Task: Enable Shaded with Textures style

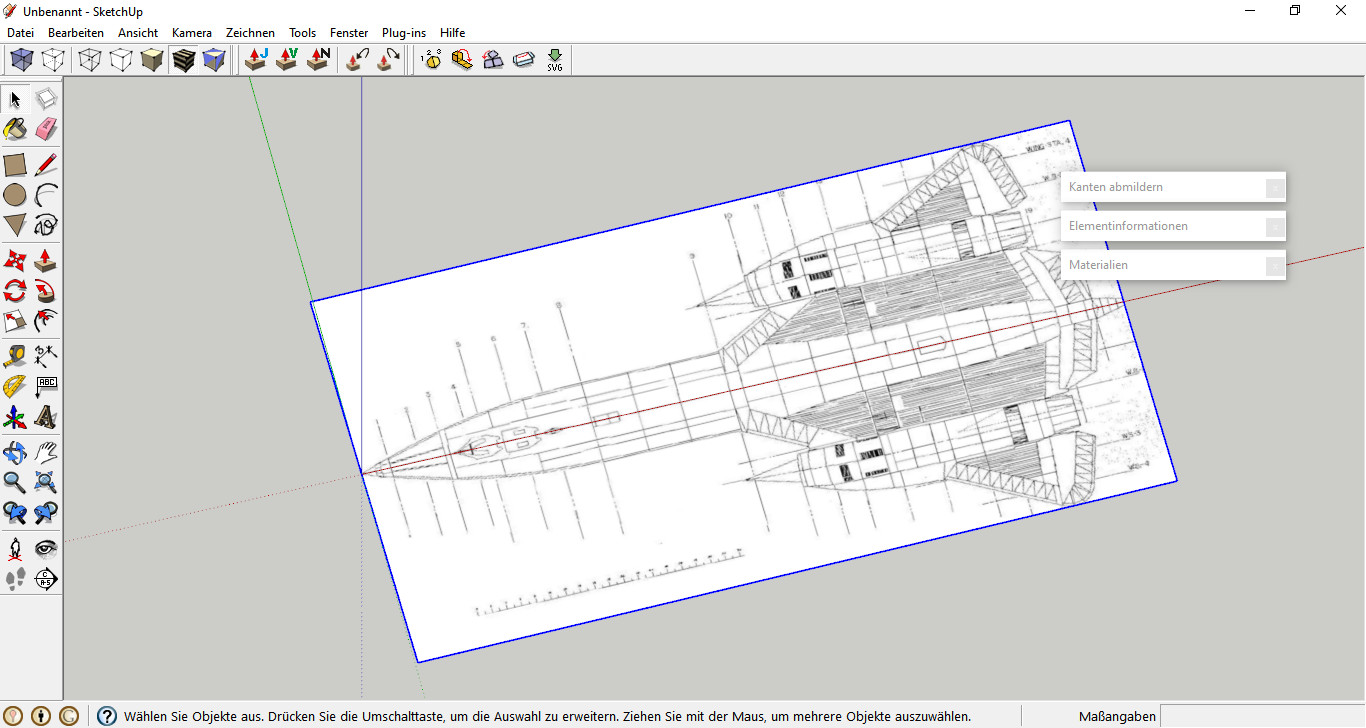Action: coord(183,60)
